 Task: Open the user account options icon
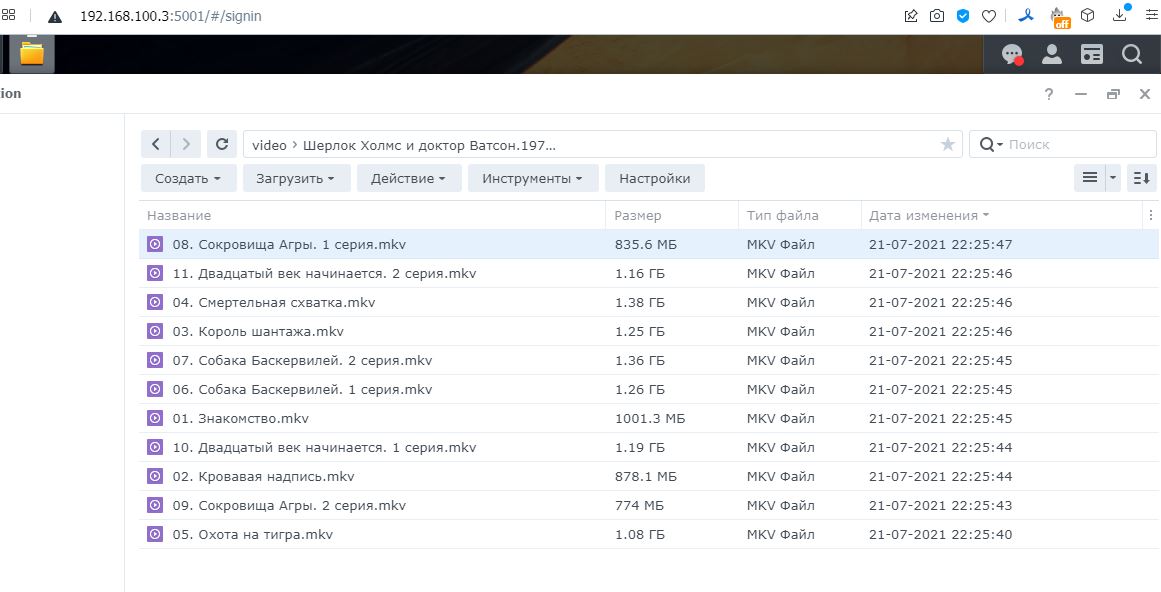tap(1052, 55)
